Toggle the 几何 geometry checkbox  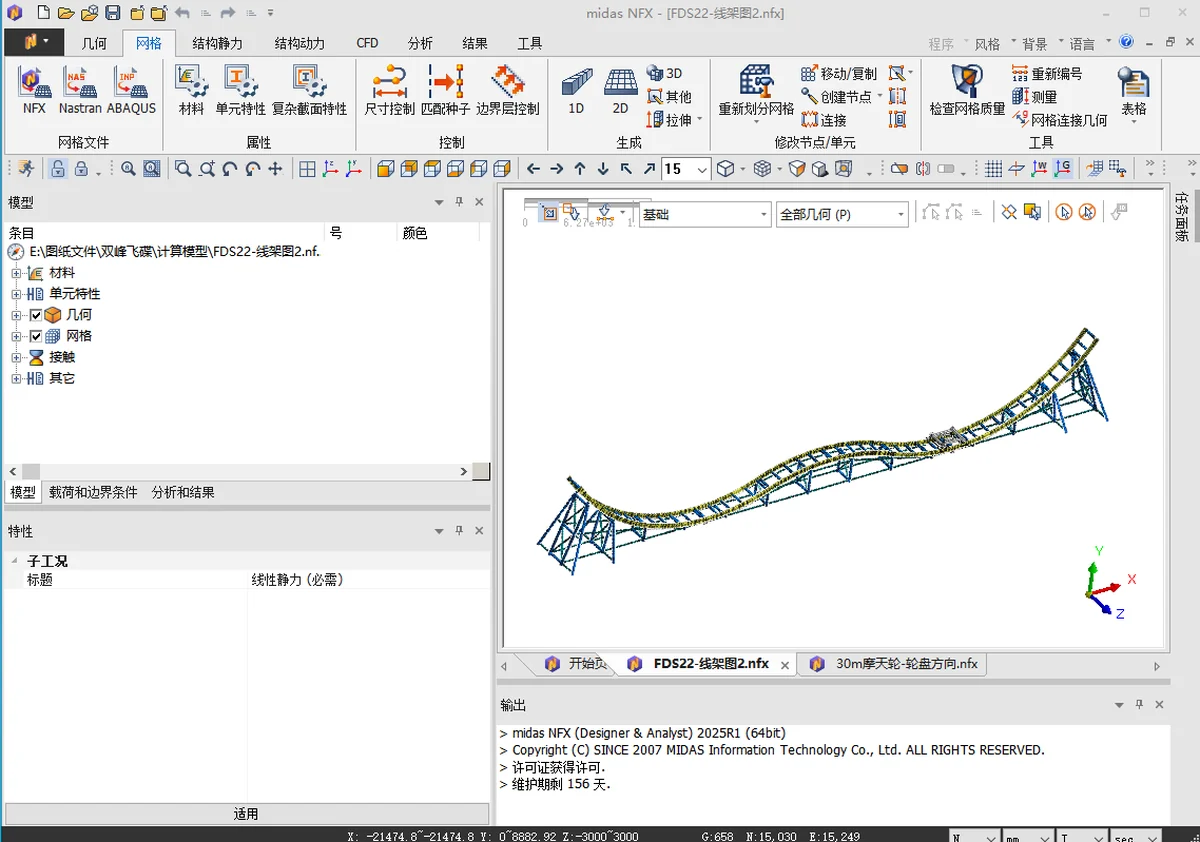pos(36,315)
